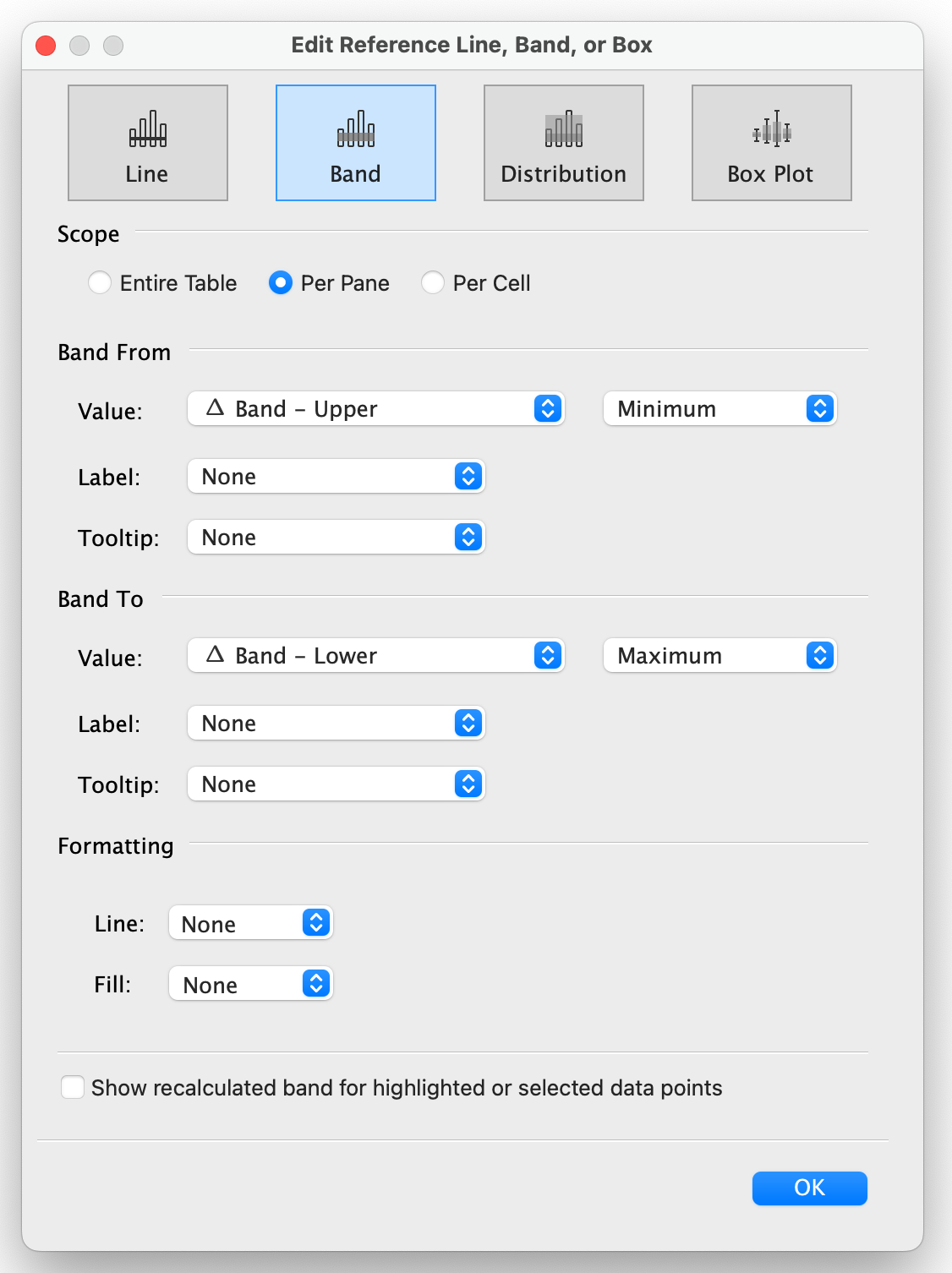This screenshot has height=1273, width=952.
Task: Close the dialog with red button
Action: point(47,46)
